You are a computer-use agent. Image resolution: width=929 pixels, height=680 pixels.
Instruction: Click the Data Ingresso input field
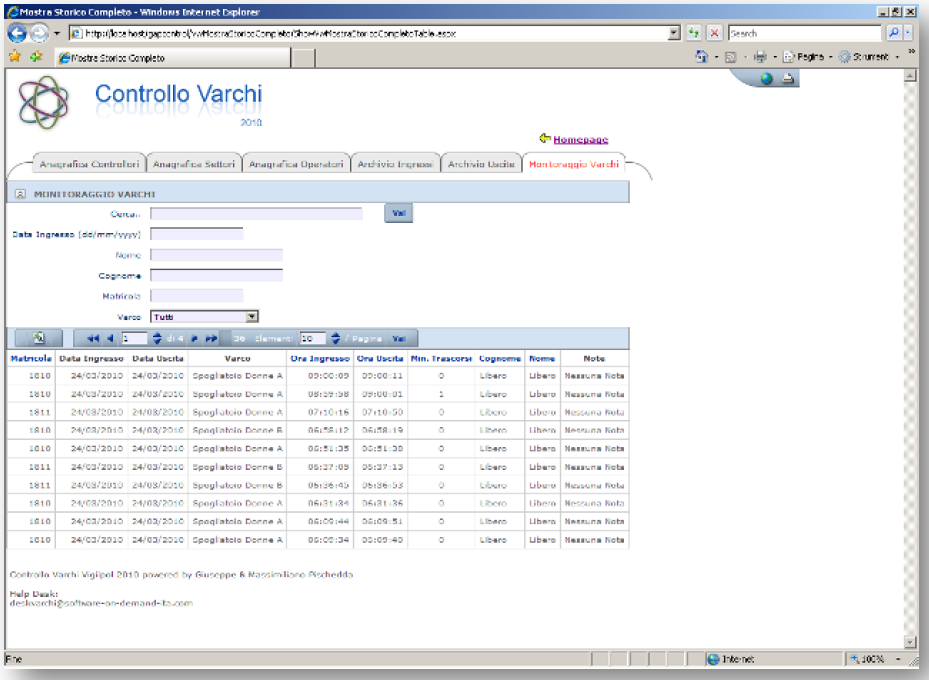[197, 234]
